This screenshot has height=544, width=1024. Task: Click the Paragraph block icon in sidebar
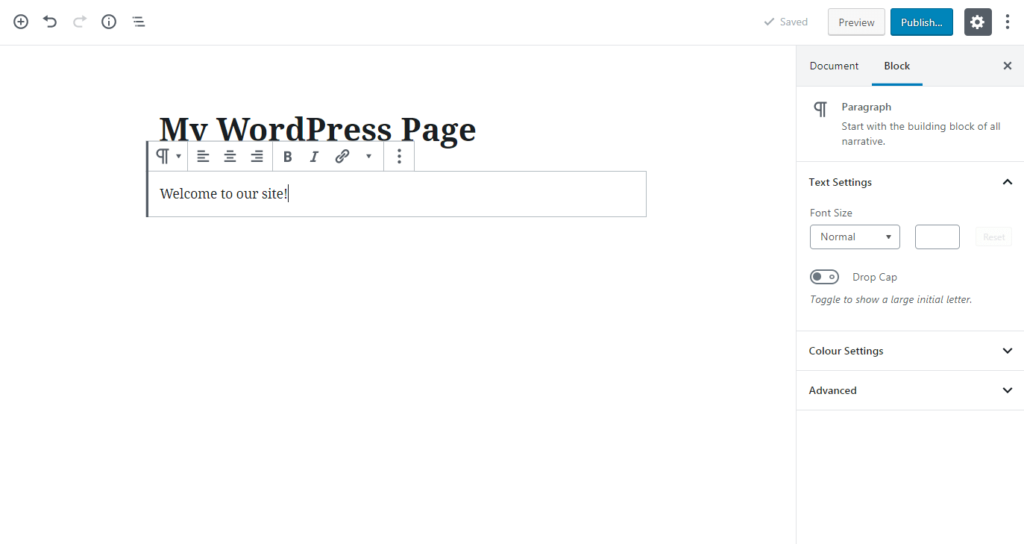pos(820,108)
